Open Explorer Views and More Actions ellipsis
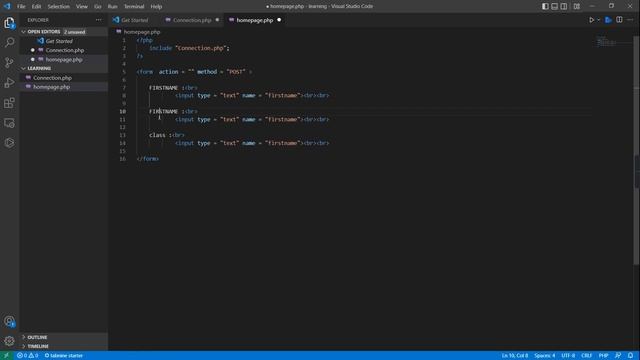Image resolution: width=640 pixels, height=360 pixels. (x=98, y=20)
